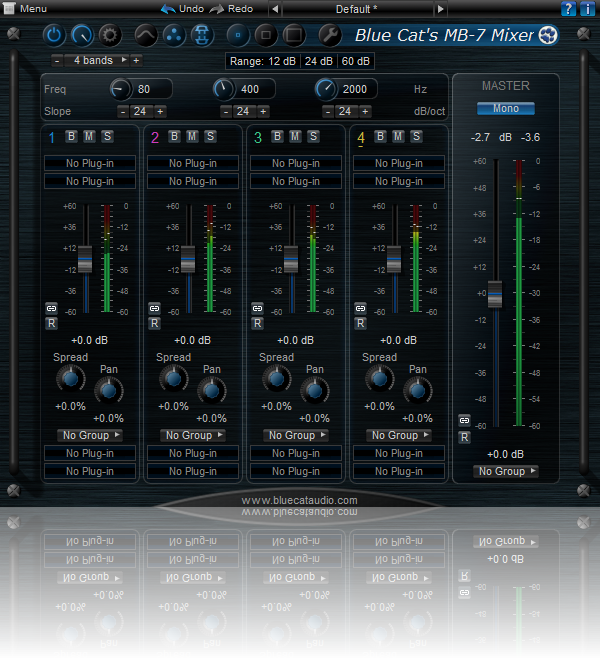This screenshot has width=600, height=659.
Task: Solo band 1 with S button
Action: (108, 136)
